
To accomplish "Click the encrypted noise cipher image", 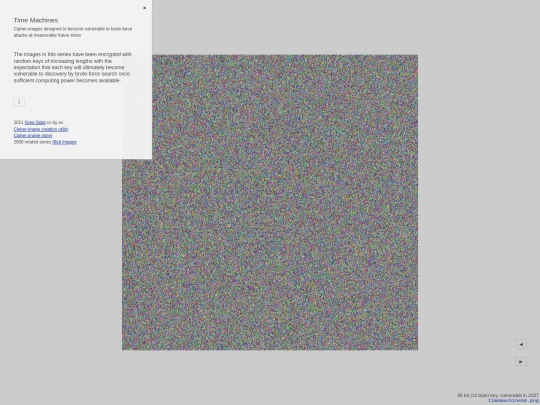I will tap(270, 202).
